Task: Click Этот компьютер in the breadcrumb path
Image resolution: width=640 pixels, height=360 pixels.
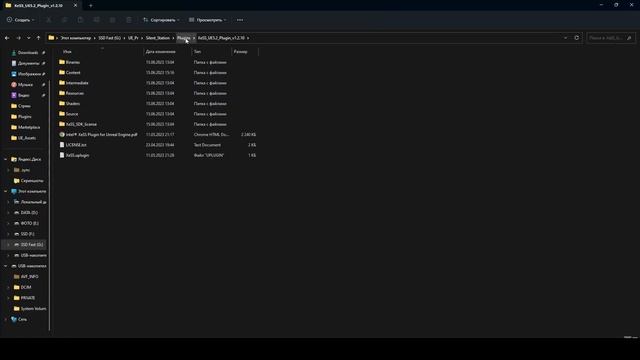Action: pos(76,38)
